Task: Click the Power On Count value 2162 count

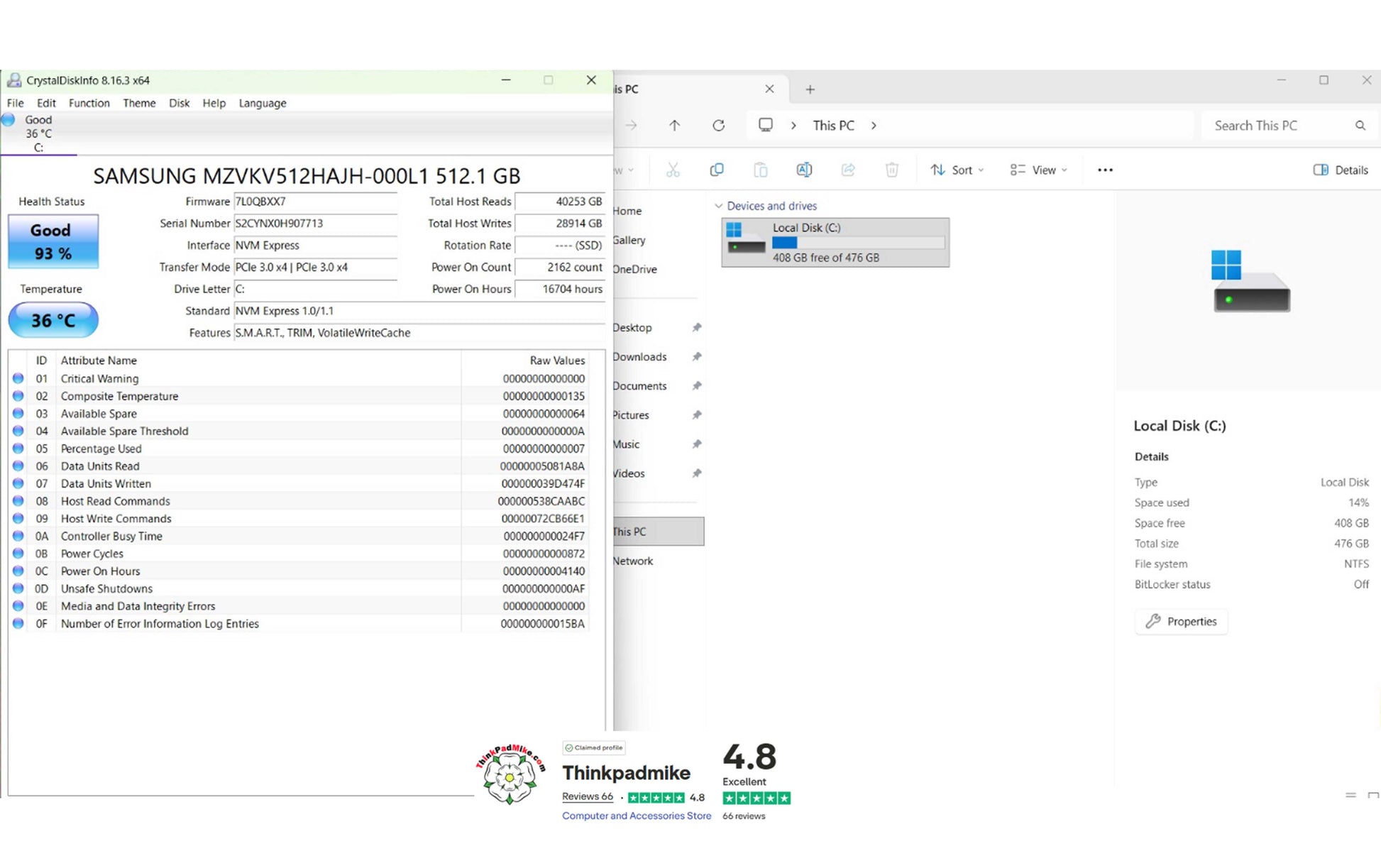Action: pyautogui.click(x=559, y=268)
